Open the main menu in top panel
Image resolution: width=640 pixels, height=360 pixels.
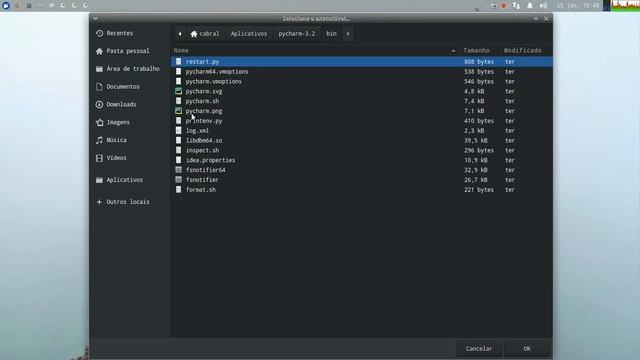pos(6,5)
